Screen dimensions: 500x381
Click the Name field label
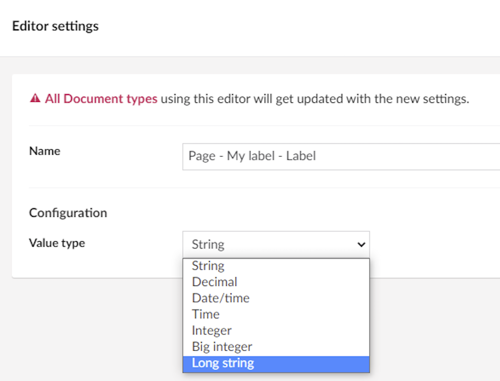[x=45, y=151]
